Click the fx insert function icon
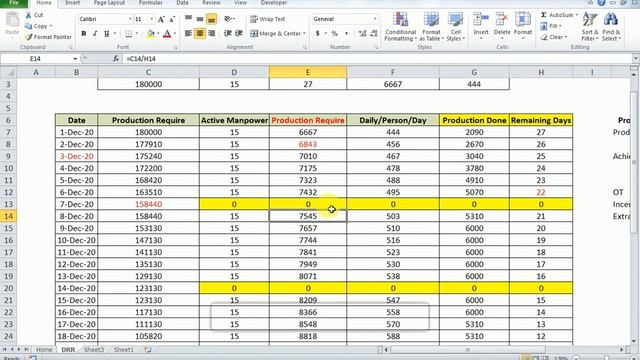 (x=116, y=59)
